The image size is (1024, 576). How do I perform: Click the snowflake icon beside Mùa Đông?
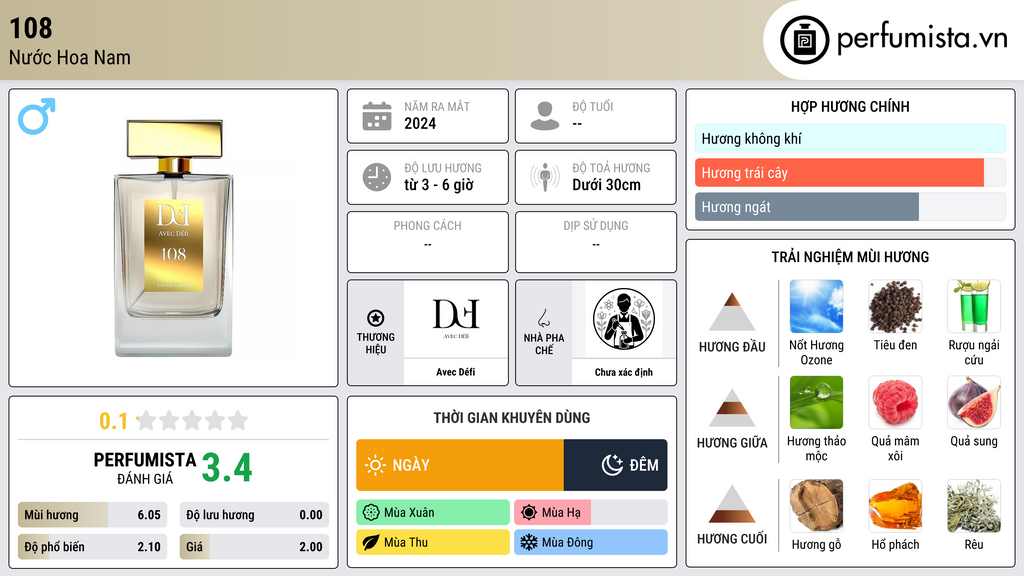(x=529, y=543)
